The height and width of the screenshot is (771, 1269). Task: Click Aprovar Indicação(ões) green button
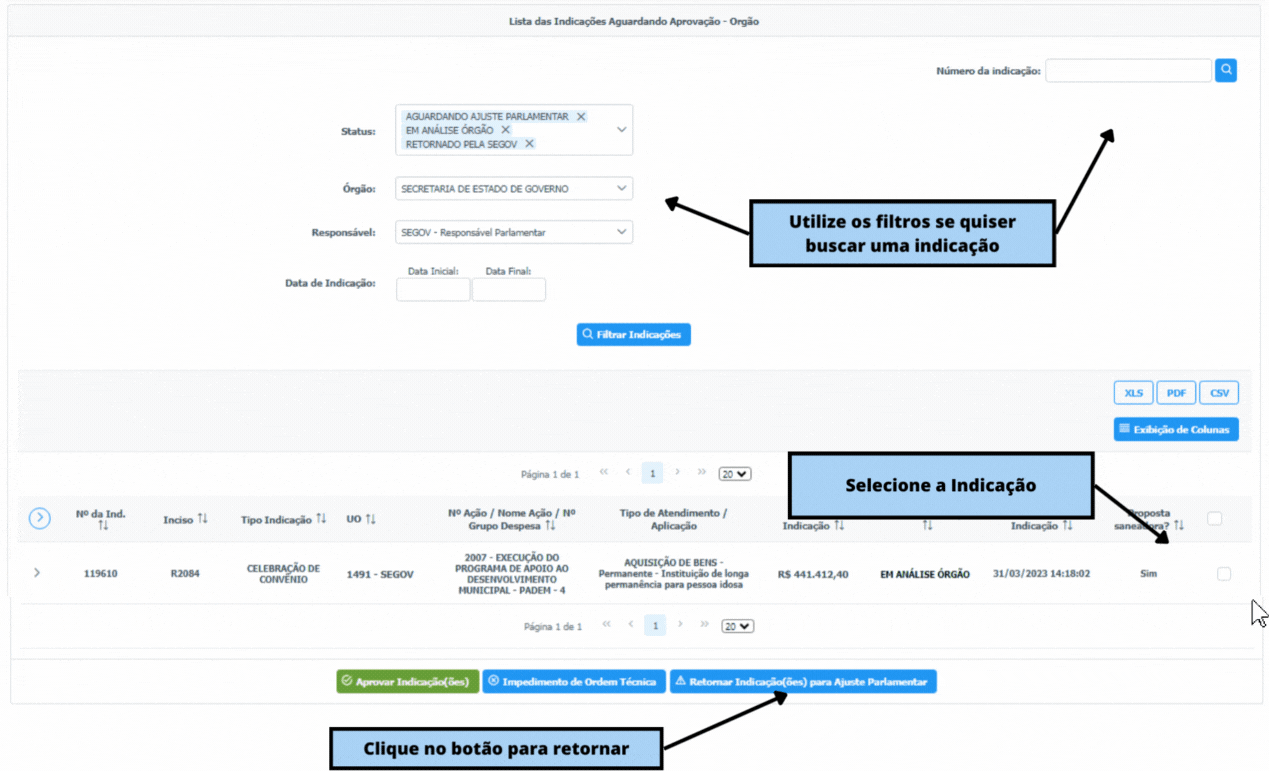407,682
